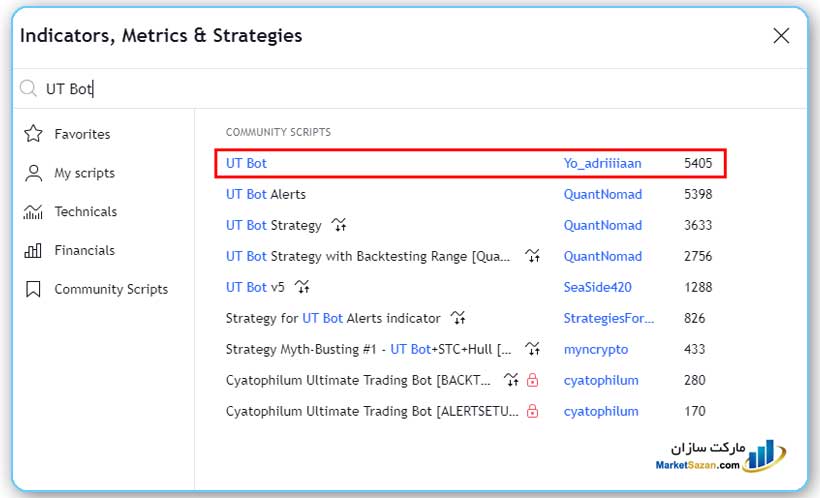Choose UT Bot Strategy with Backtesting Range
Screen dimensions: 820x498
point(368,256)
